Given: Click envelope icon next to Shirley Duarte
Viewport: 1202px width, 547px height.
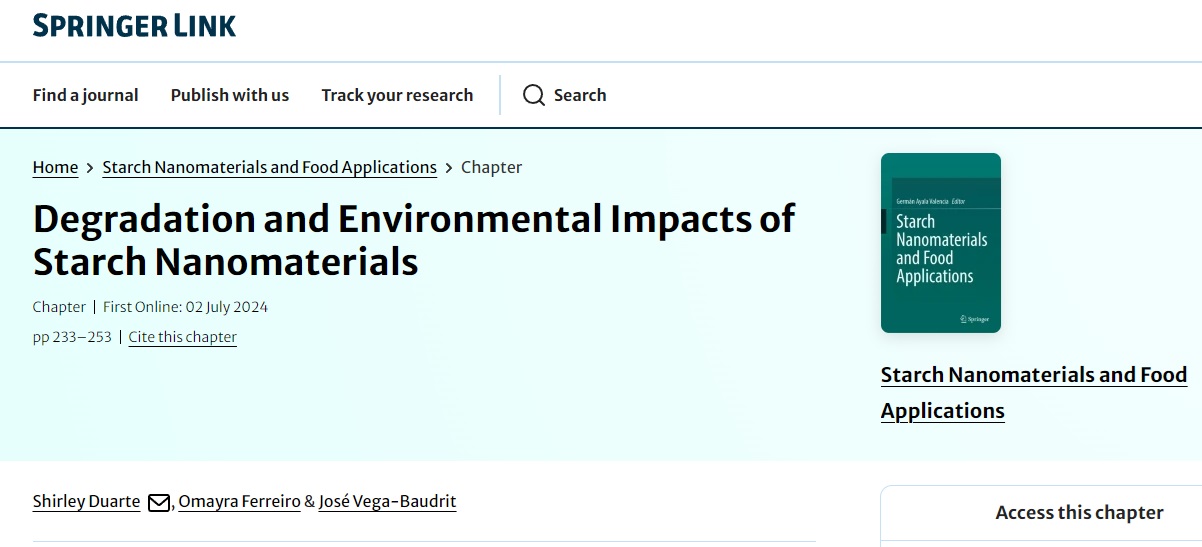Looking at the screenshot, I should 158,502.
